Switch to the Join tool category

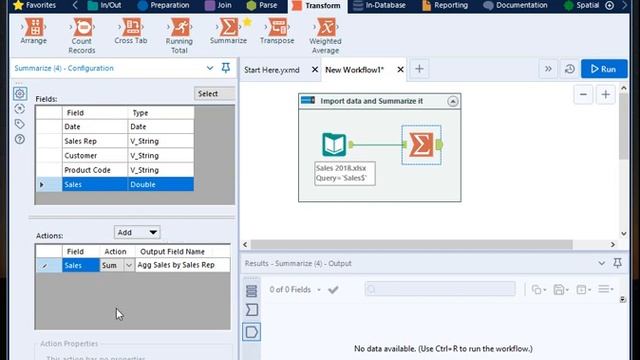[218, 5]
